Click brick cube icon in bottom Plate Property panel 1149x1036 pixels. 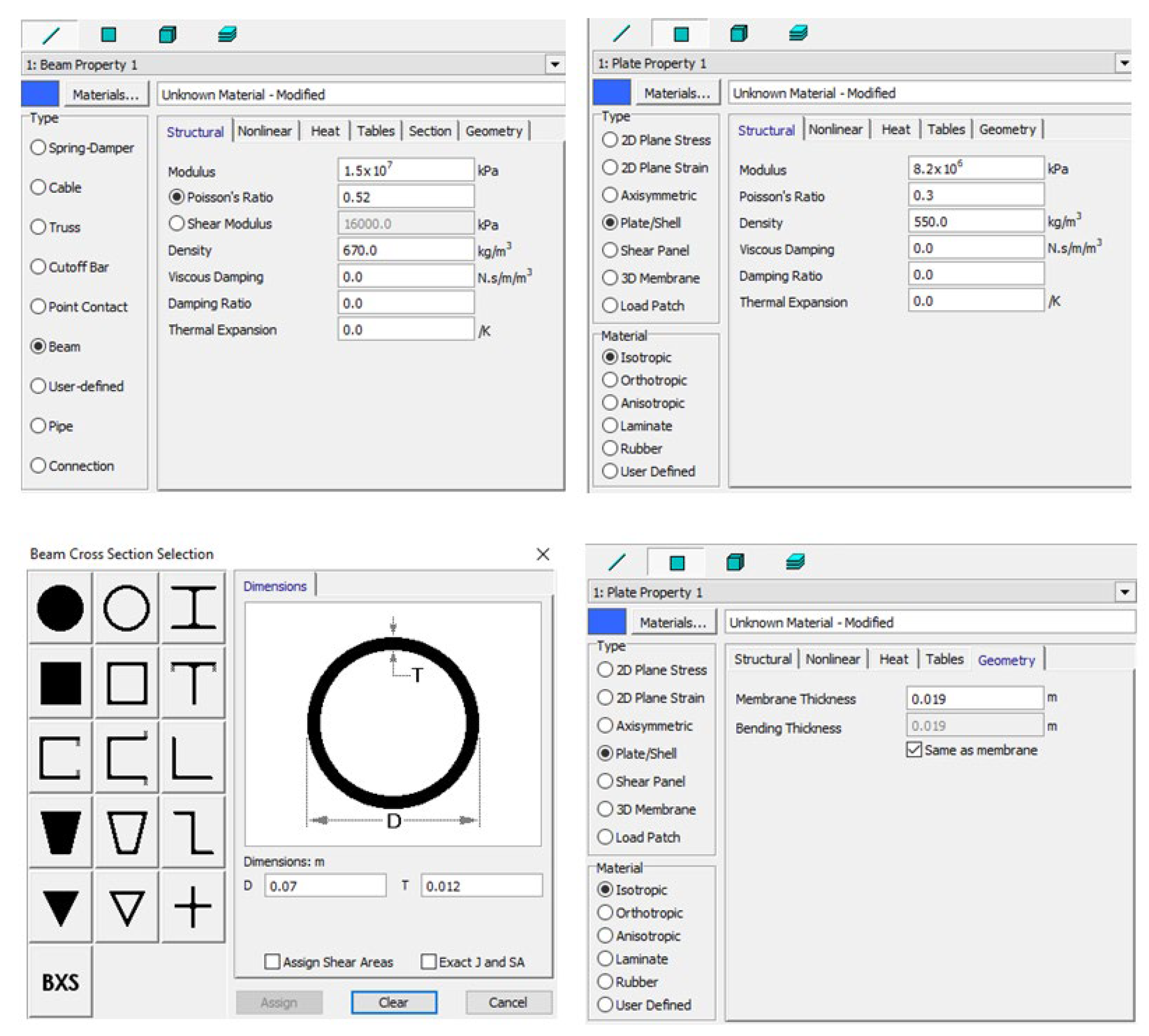[735, 562]
